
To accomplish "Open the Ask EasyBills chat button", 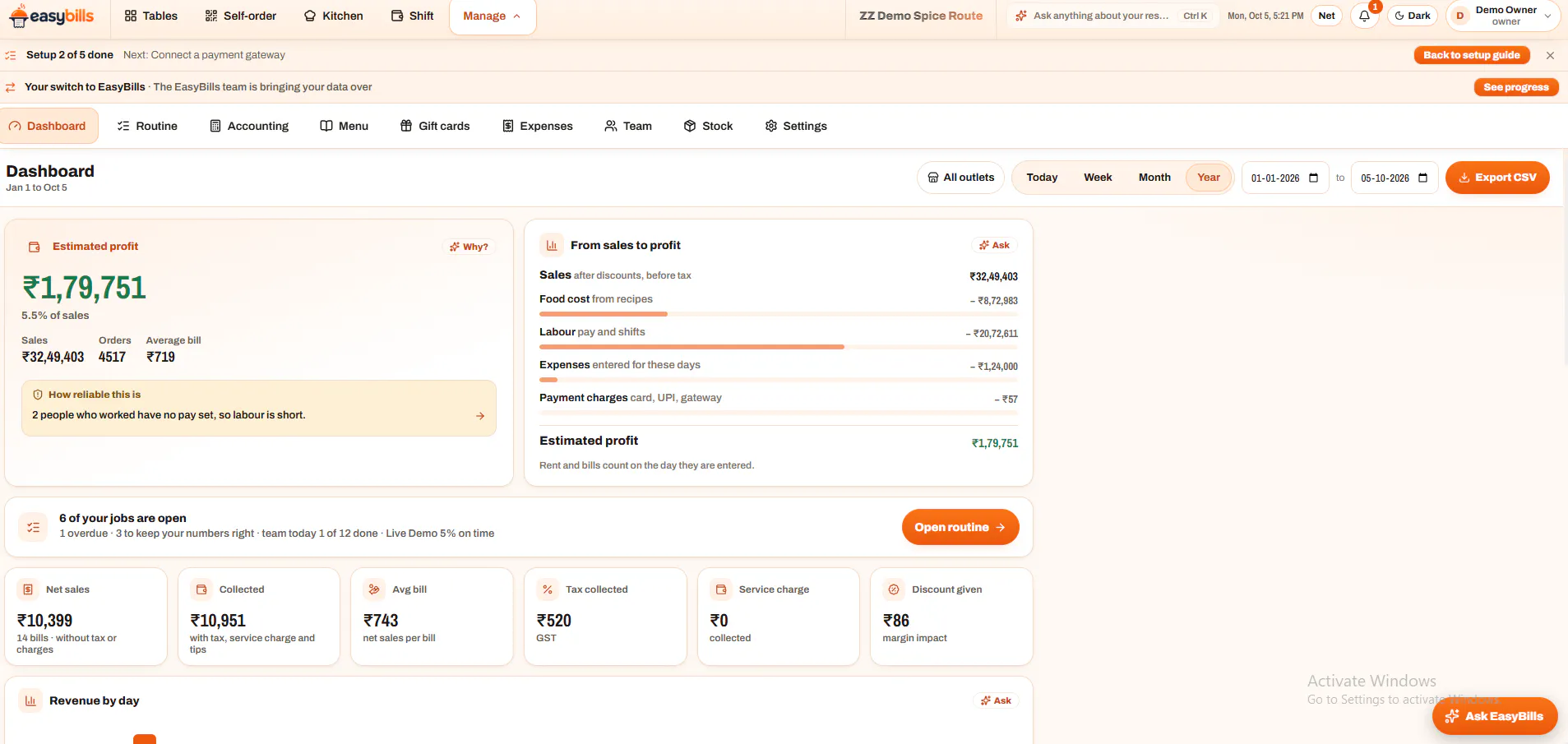I will pyautogui.click(x=1495, y=716).
